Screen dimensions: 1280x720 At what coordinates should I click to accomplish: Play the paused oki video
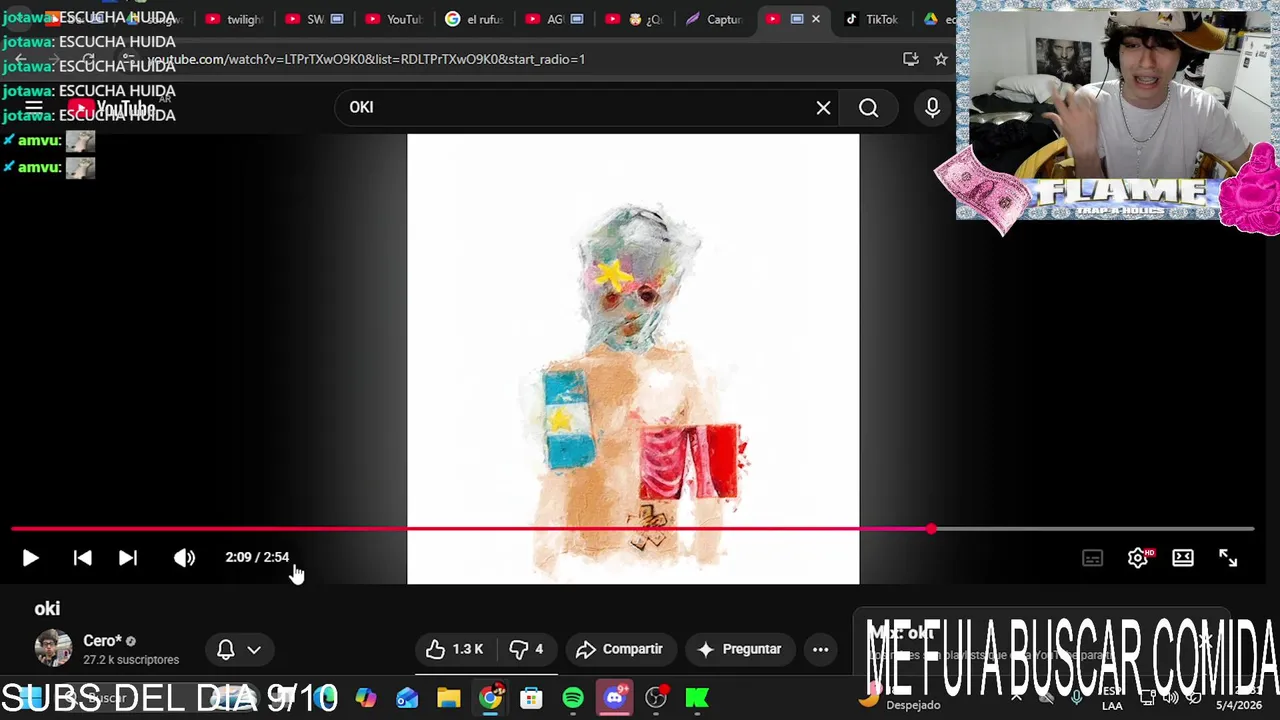[30, 558]
